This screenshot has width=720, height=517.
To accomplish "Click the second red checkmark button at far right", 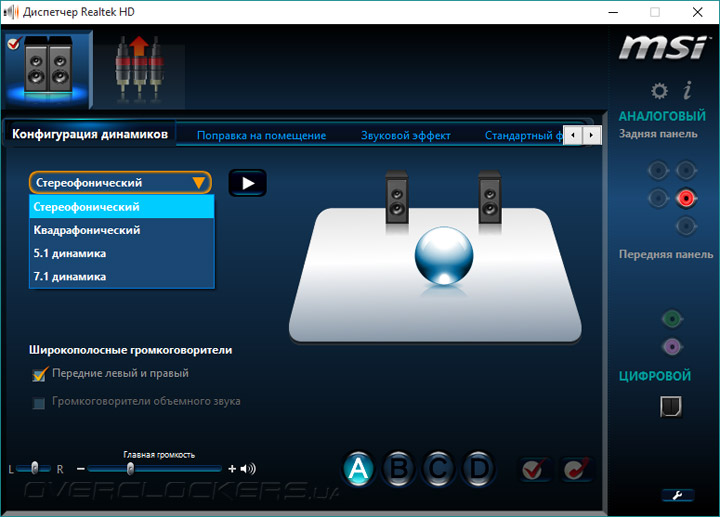I will [576, 469].
